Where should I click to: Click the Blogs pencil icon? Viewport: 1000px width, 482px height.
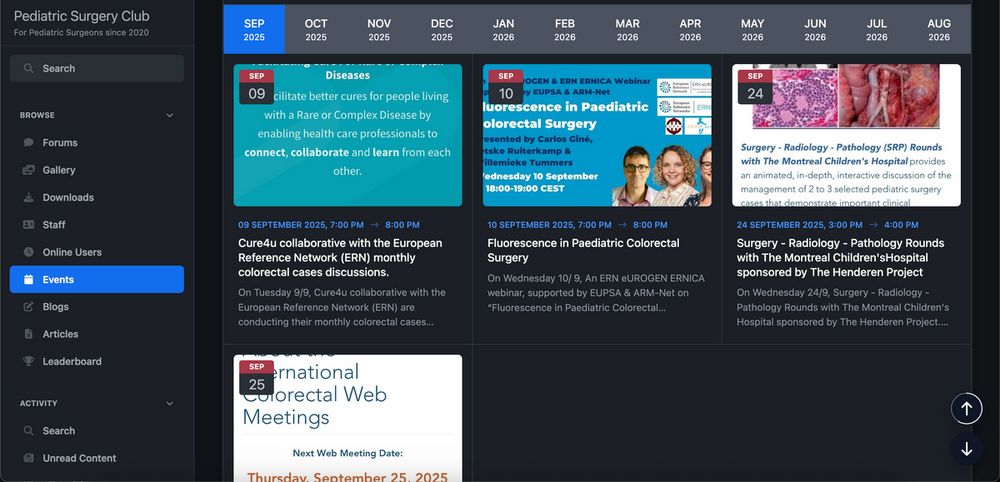(28, 307)
